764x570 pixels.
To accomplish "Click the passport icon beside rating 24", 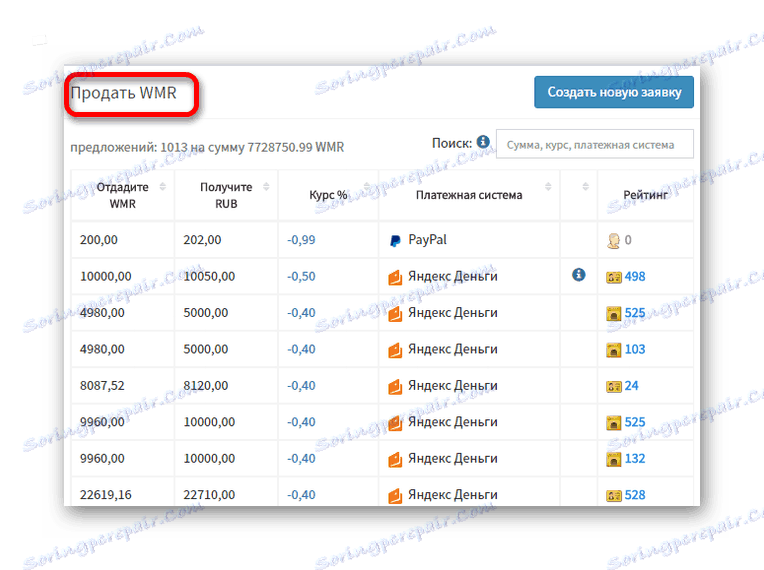I will coord(614,386).
